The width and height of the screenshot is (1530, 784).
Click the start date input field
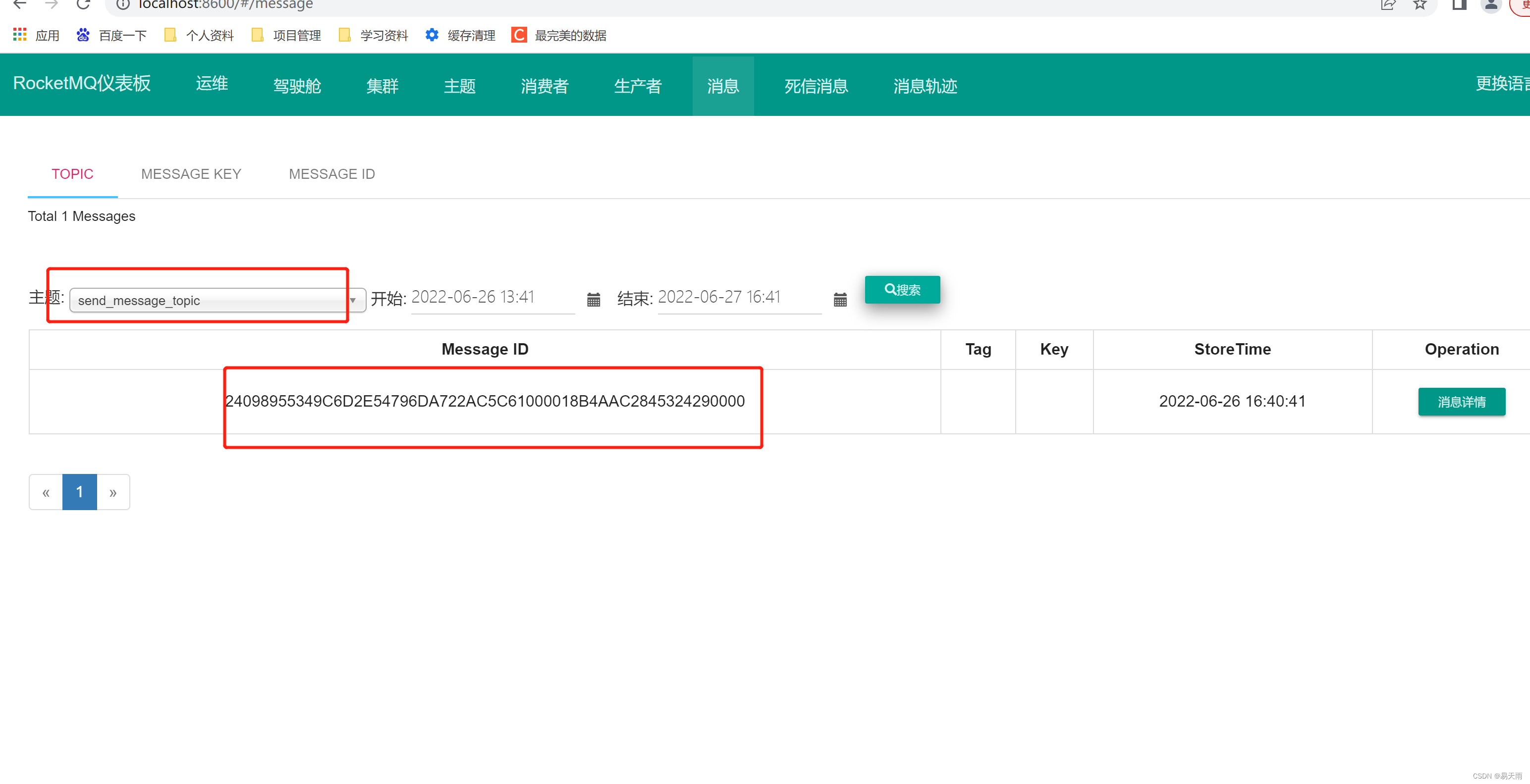pos(492,297)
